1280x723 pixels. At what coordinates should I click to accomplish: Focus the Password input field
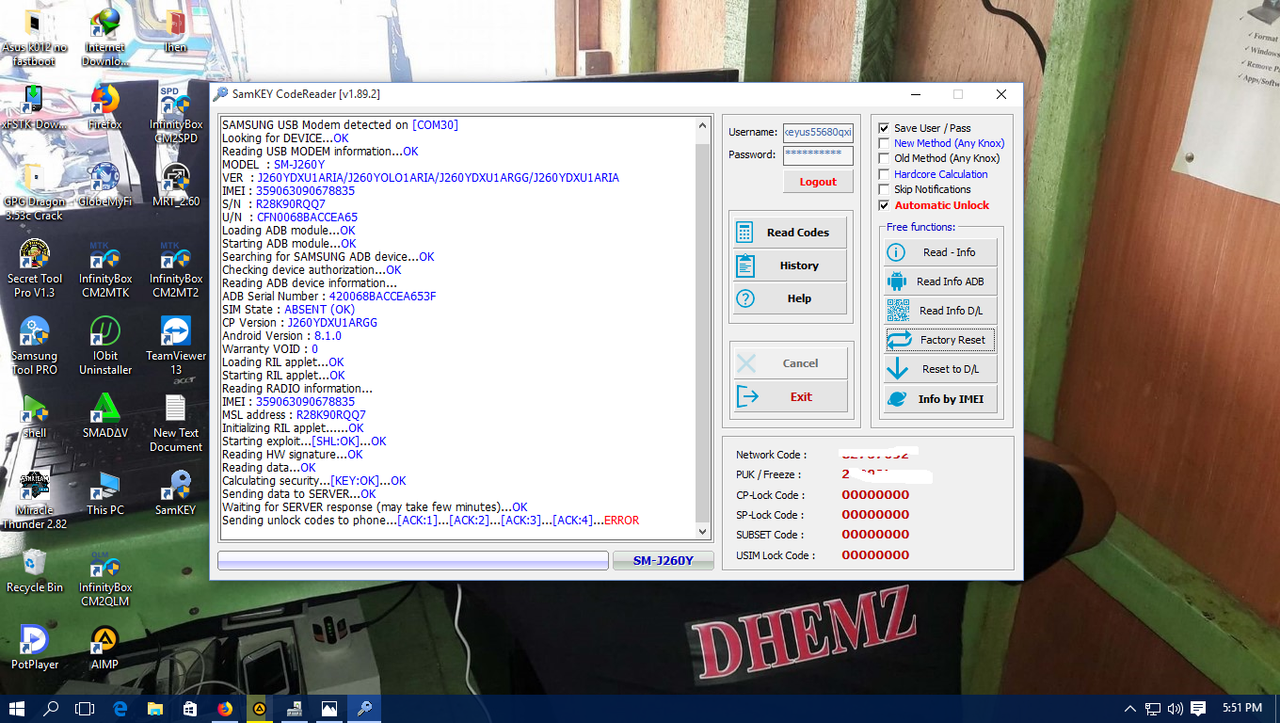(818, 155)
